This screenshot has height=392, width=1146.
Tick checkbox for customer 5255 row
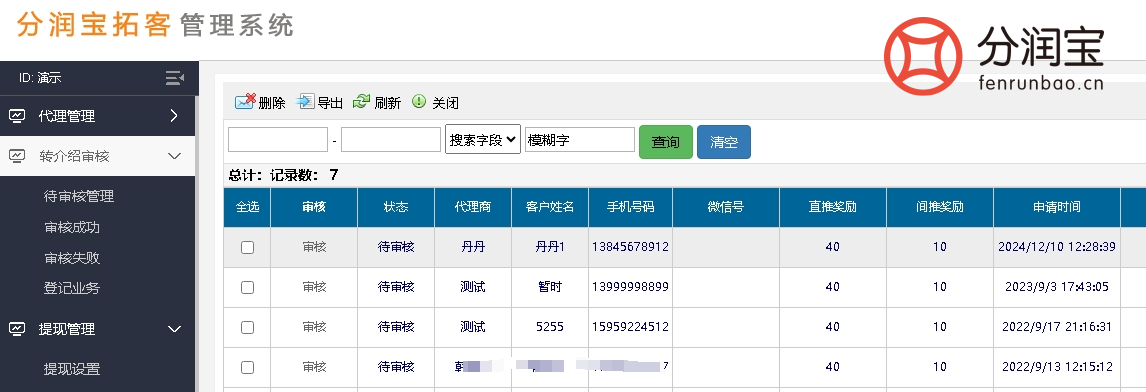pos(247,327)
